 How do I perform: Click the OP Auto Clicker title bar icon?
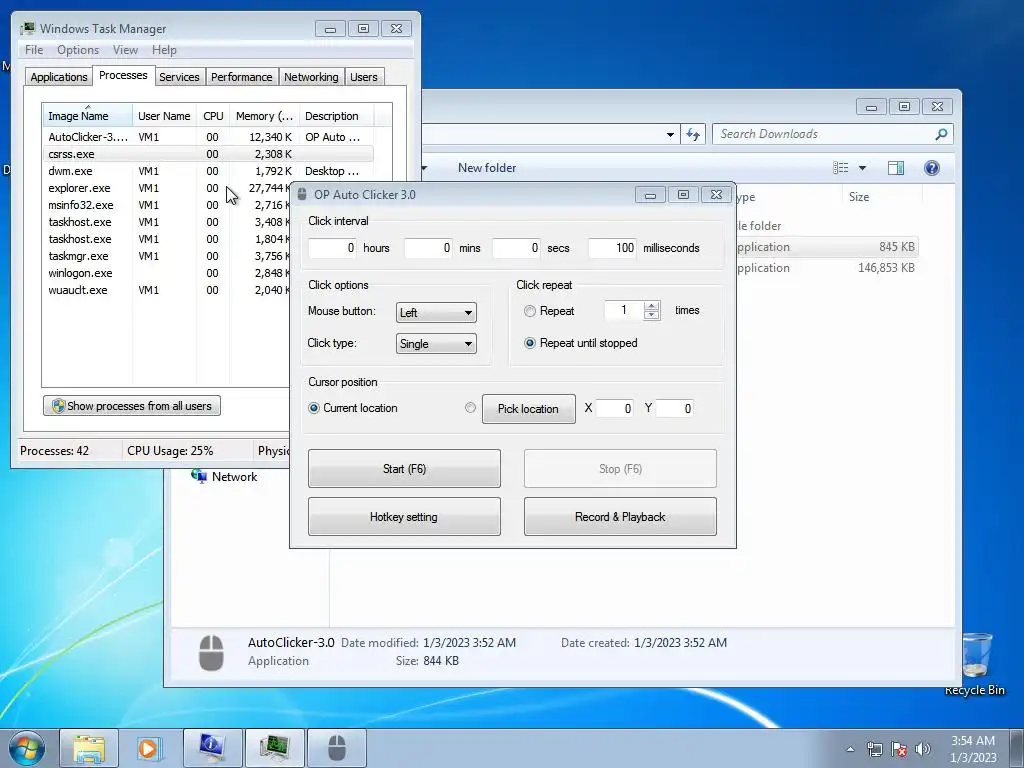301,195
